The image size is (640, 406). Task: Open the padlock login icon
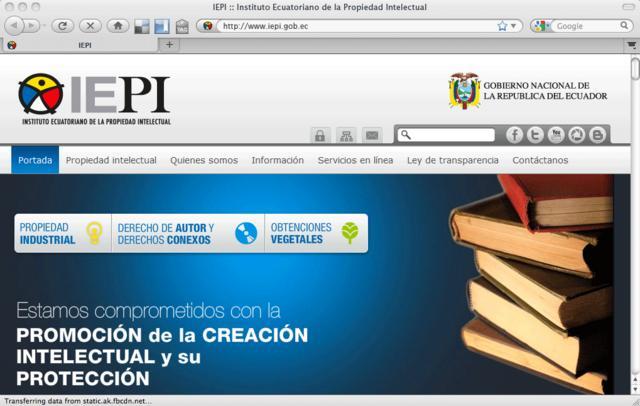[x=320, y=135]
